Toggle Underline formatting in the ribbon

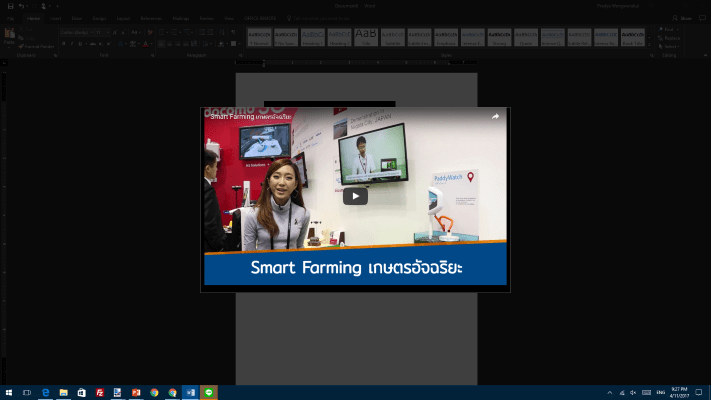coord(80,44)
